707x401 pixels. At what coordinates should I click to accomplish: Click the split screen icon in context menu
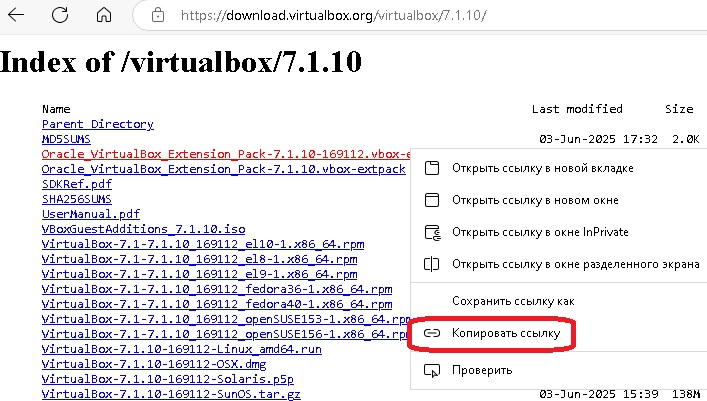(x=432, y=264)
